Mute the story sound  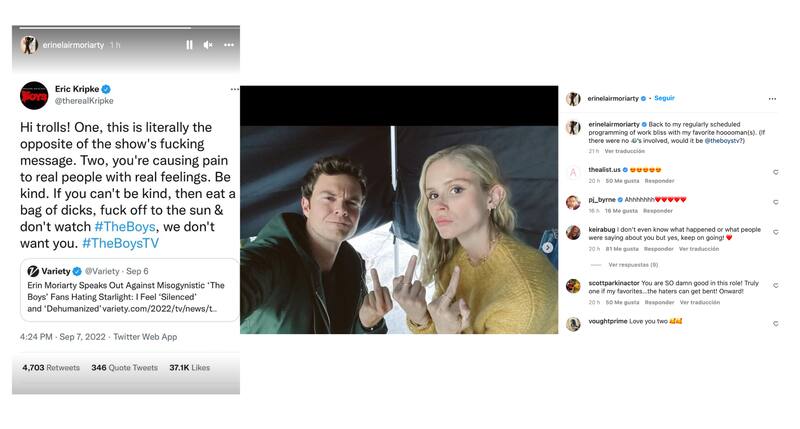coord(208,45)
